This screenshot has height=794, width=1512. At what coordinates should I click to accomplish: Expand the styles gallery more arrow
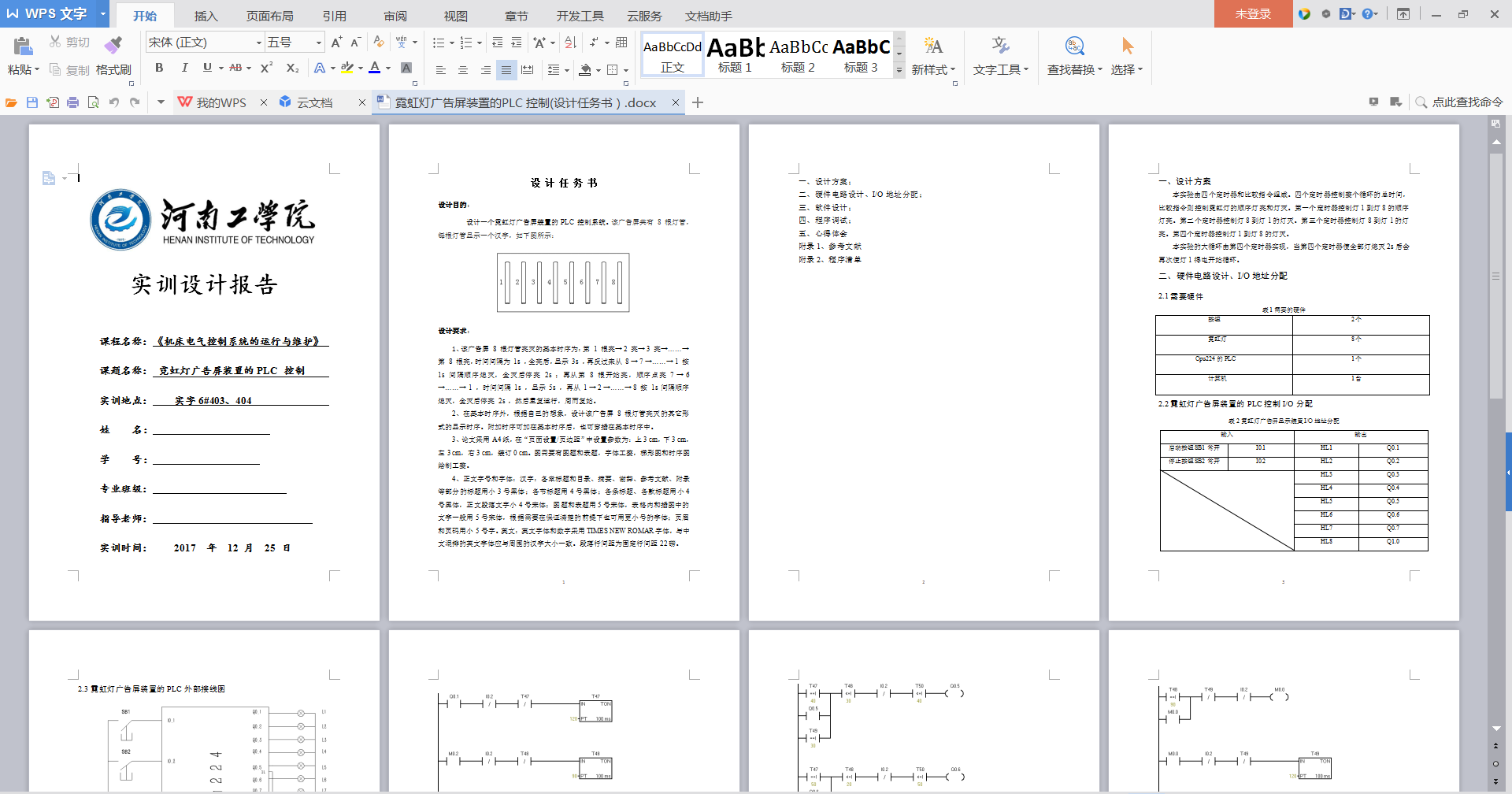[899, 70]
